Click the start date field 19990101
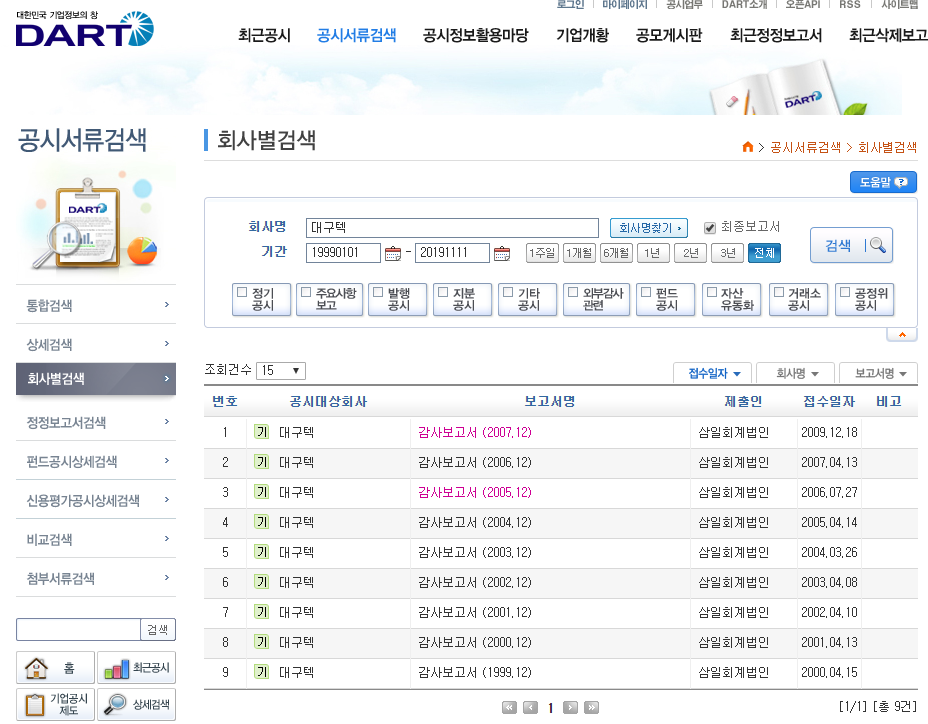928x724 pixels. tap(343, 253)
